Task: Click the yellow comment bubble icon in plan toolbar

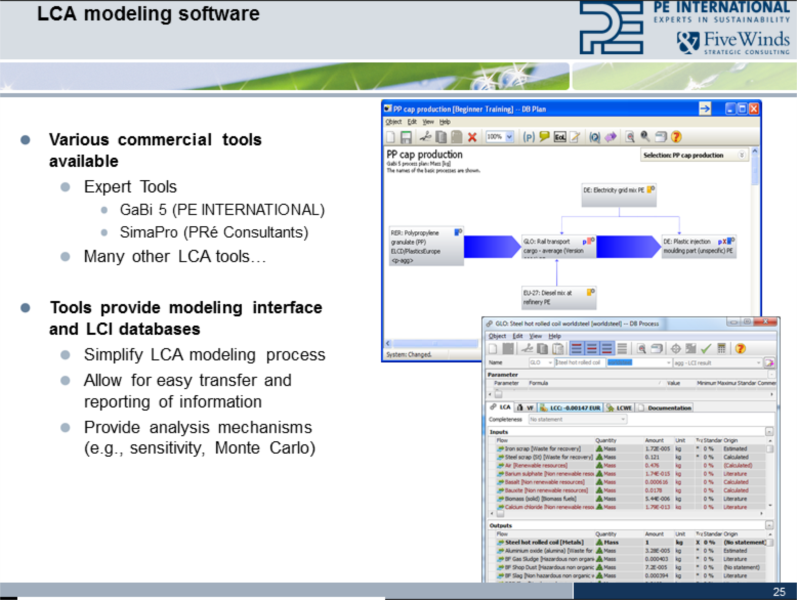Action: 544,136
